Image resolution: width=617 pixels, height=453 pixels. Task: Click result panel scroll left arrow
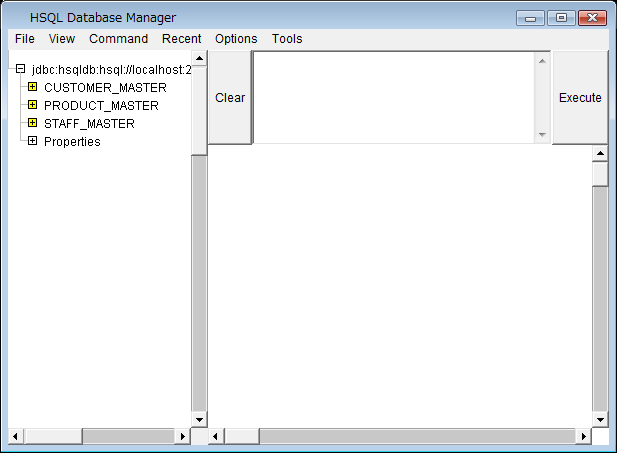(x=215, y=436)
